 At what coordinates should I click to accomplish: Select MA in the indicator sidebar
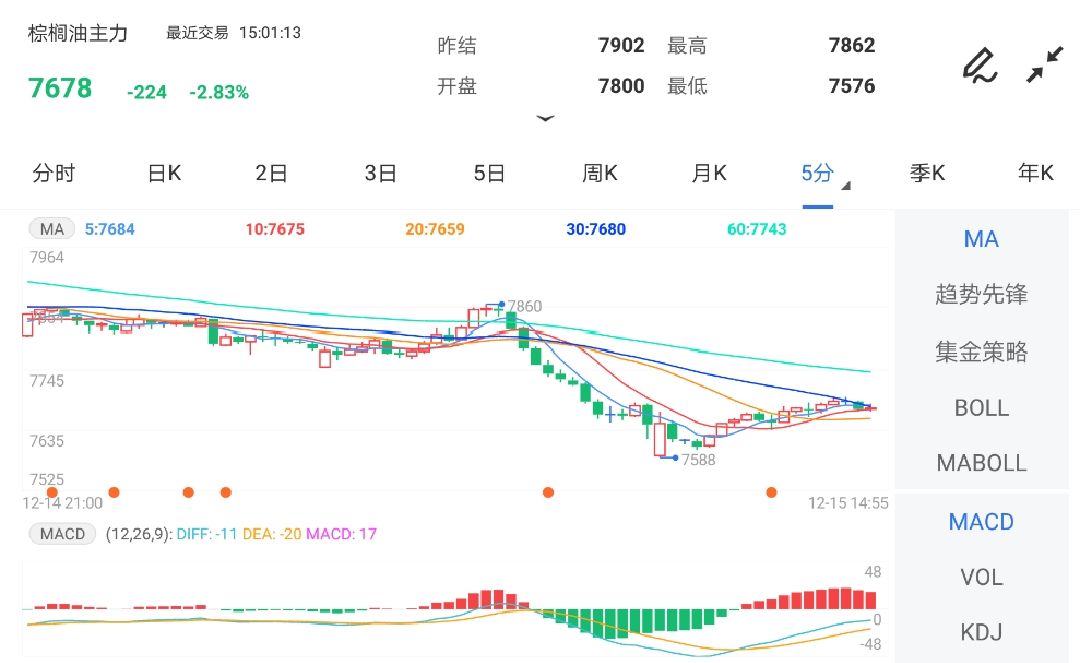click(x=981, y=239)
